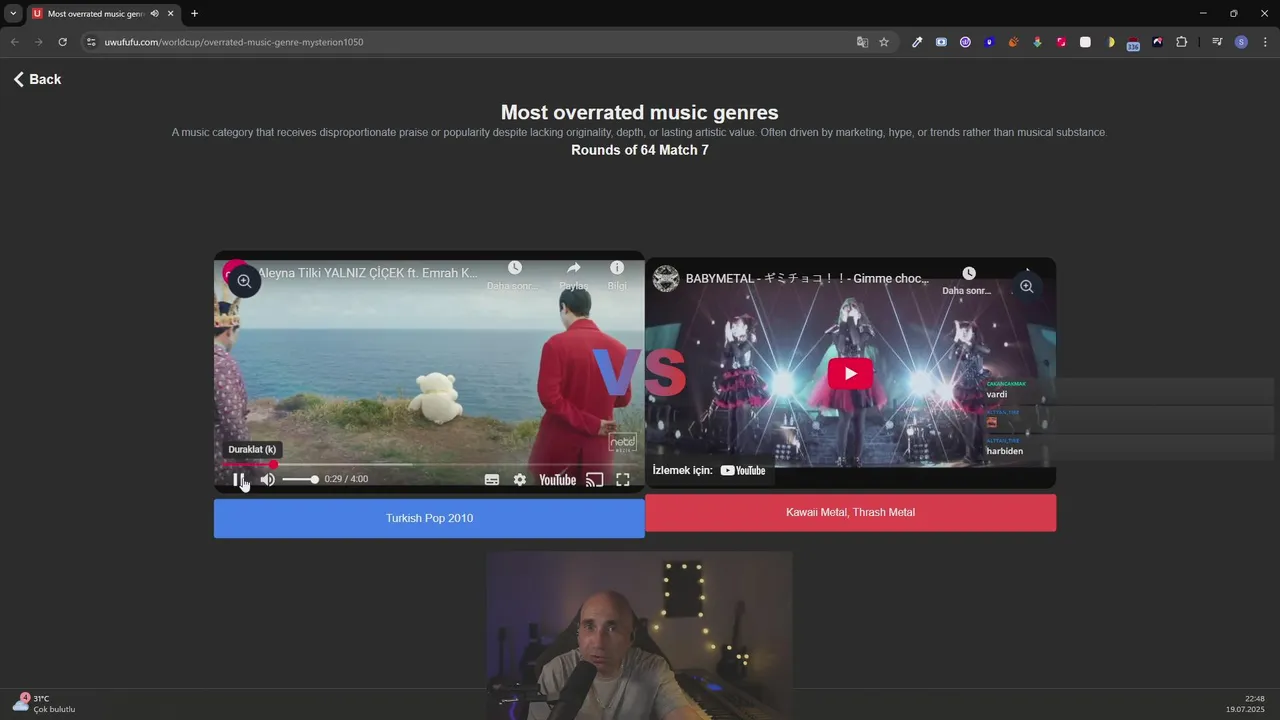Viewport: 1280px width, 720px height.
Task: Enter fullscreen on left video
Action: 623,480
